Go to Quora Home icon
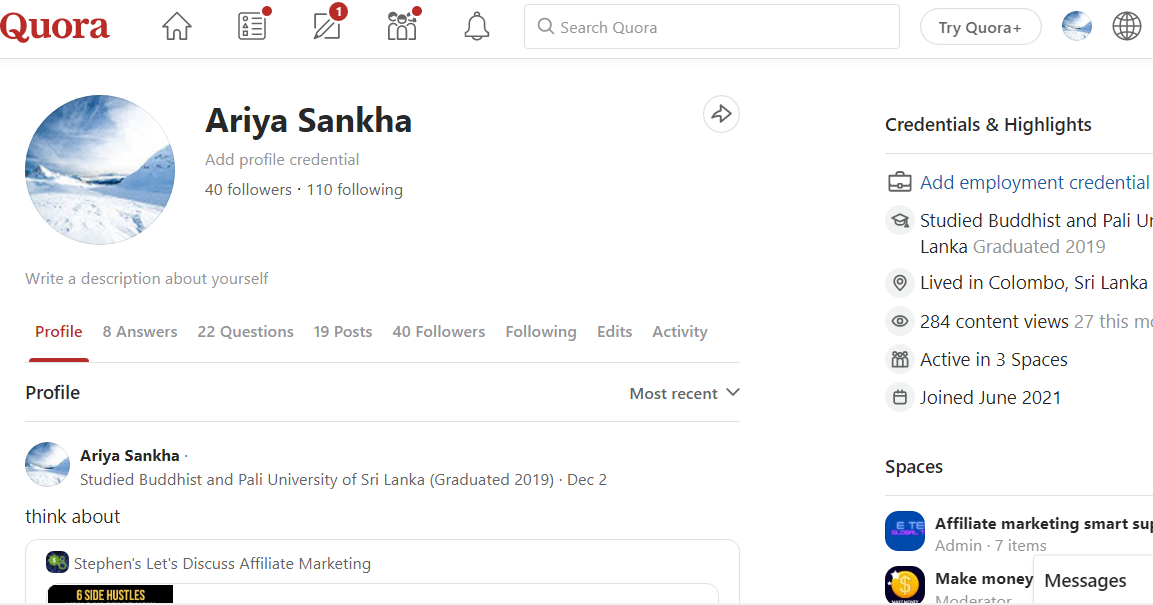This screenshot has width=1153, height=605. tap(177, 27)
